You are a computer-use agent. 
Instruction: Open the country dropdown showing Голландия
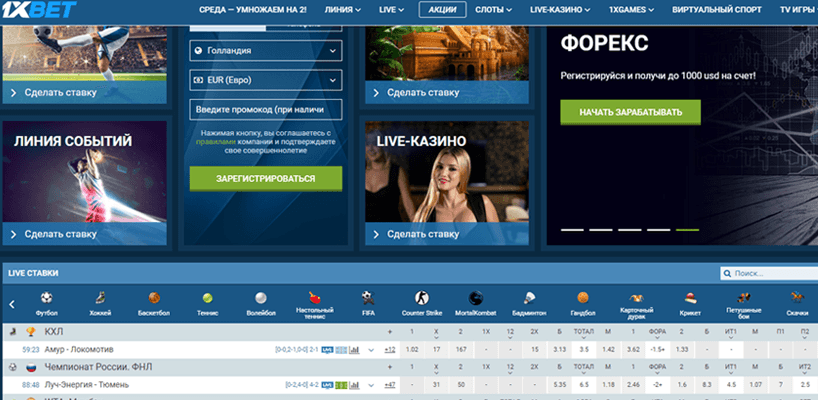click(x=266, y=51)
